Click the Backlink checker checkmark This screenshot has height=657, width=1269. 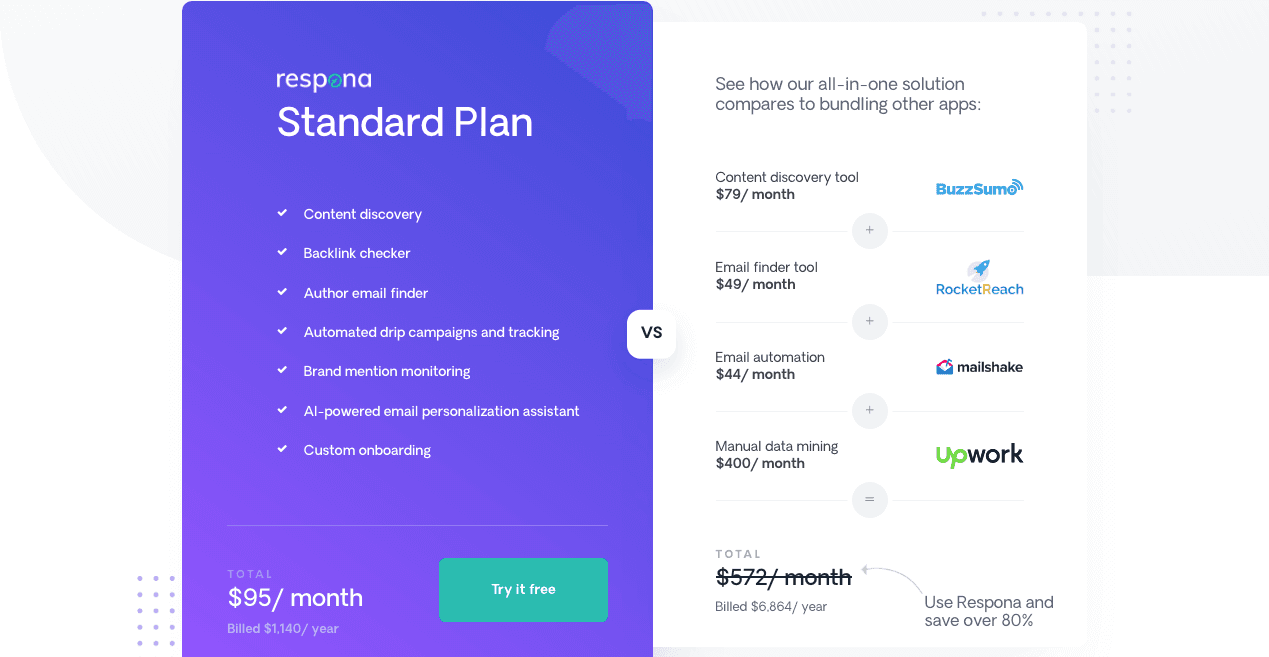(283, 253)
